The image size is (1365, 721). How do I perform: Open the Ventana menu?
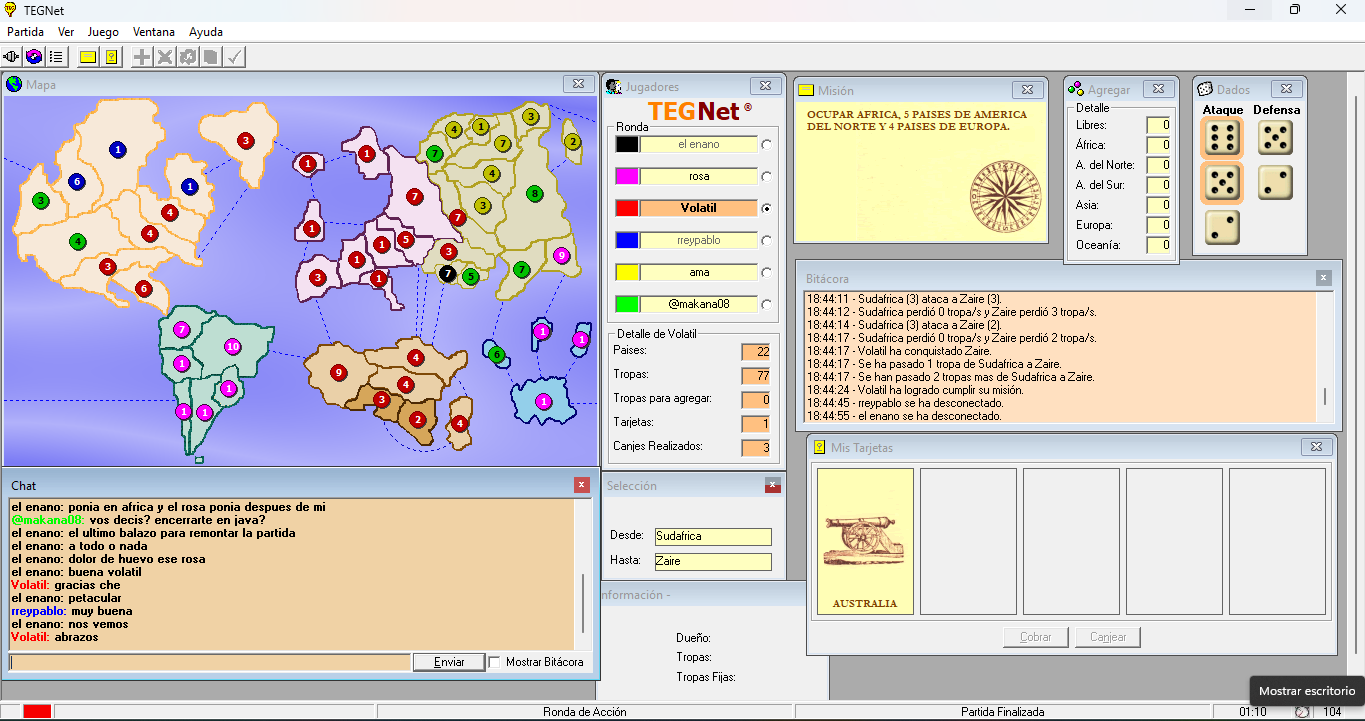tap(153, 32)
